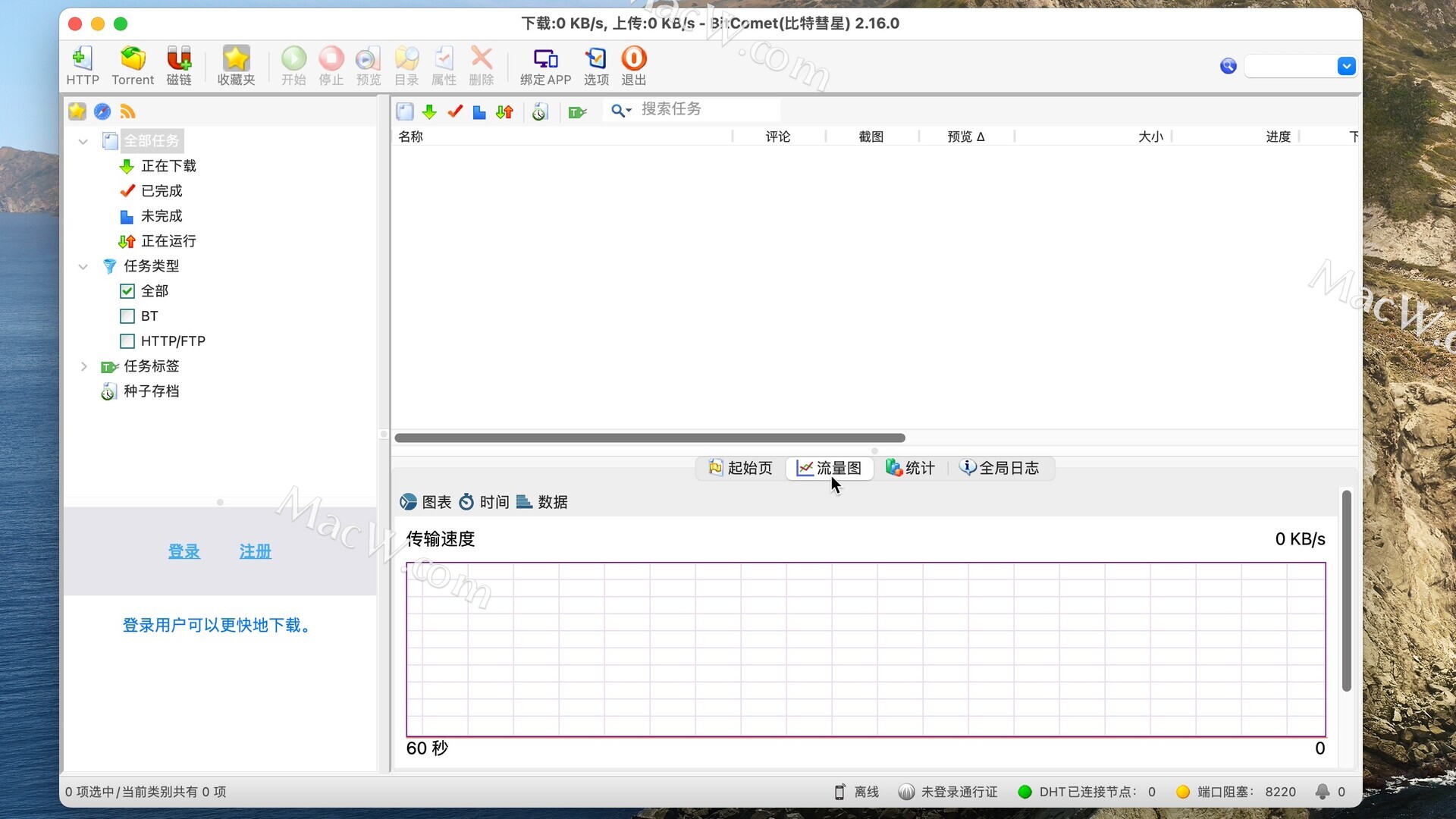Click the sidebar RSS feed icon
The width and height of the screenshot is (1456, 819).
pos(127,111)
